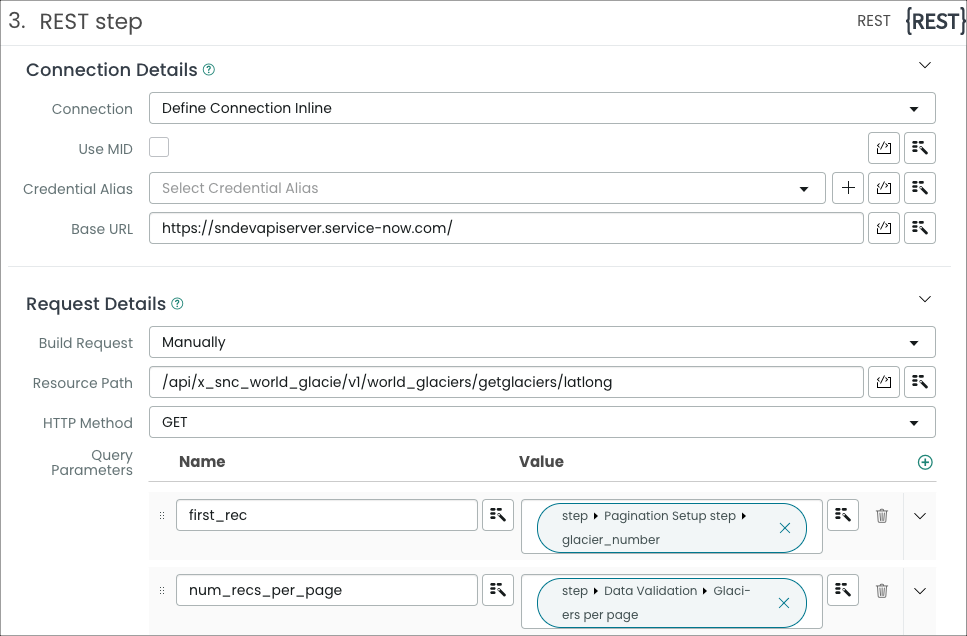This screenshot has width=967, height=636.
Task: Click help icon beside Connection Details
Action: coord(209,70)
